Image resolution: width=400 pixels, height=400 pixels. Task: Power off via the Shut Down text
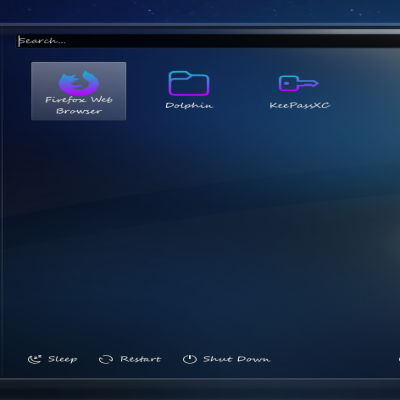(x=237, y=359)
